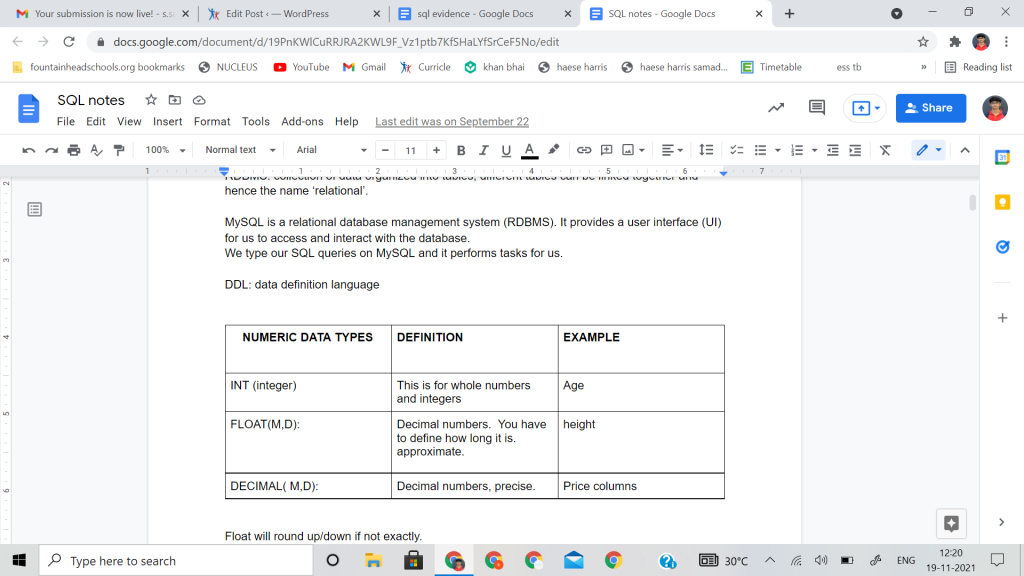The width and height of the screenshot is (1024, 576).
Task: Hide the menus with the collapse chevron
Action: [965, 150]
